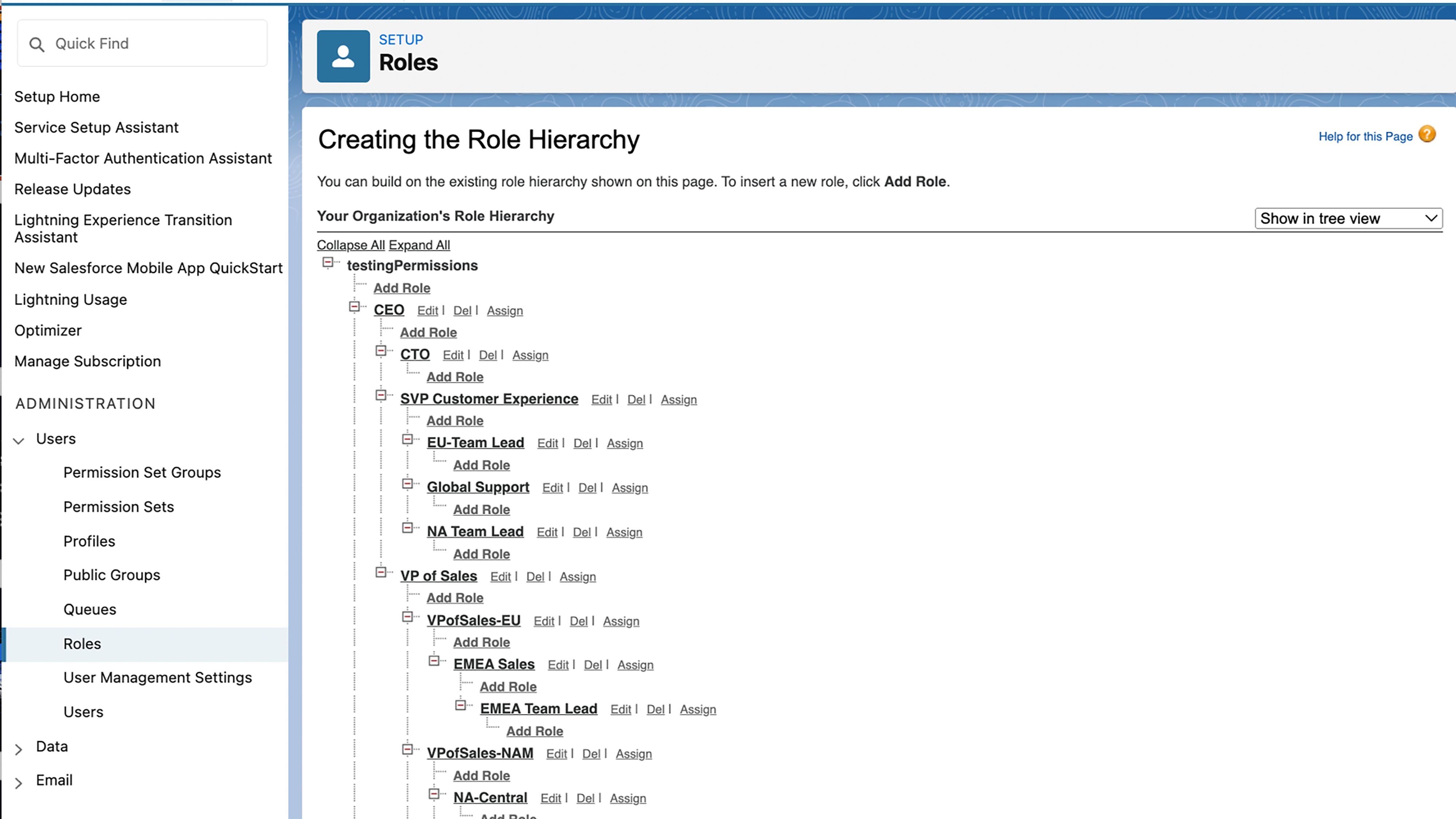The height and width of the screenshot is (819, 1456).
Task: Click Edit link for VP of Sales
Action: coord(501,576)
